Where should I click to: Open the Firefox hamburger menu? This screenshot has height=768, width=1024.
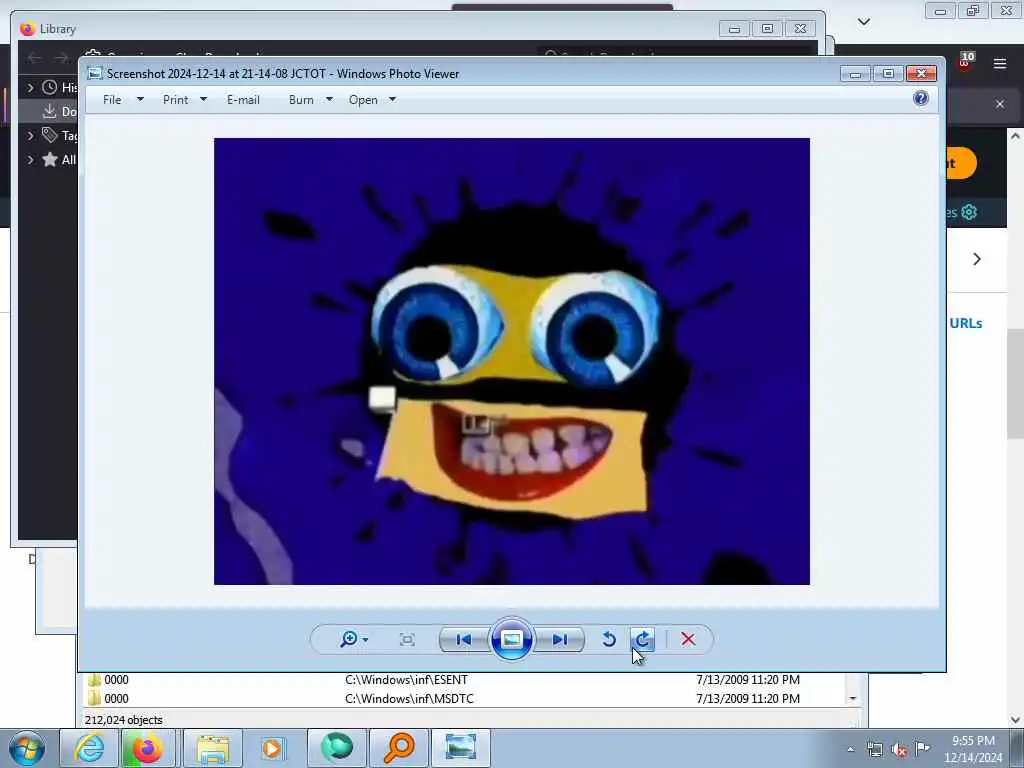coord(1000,63)
